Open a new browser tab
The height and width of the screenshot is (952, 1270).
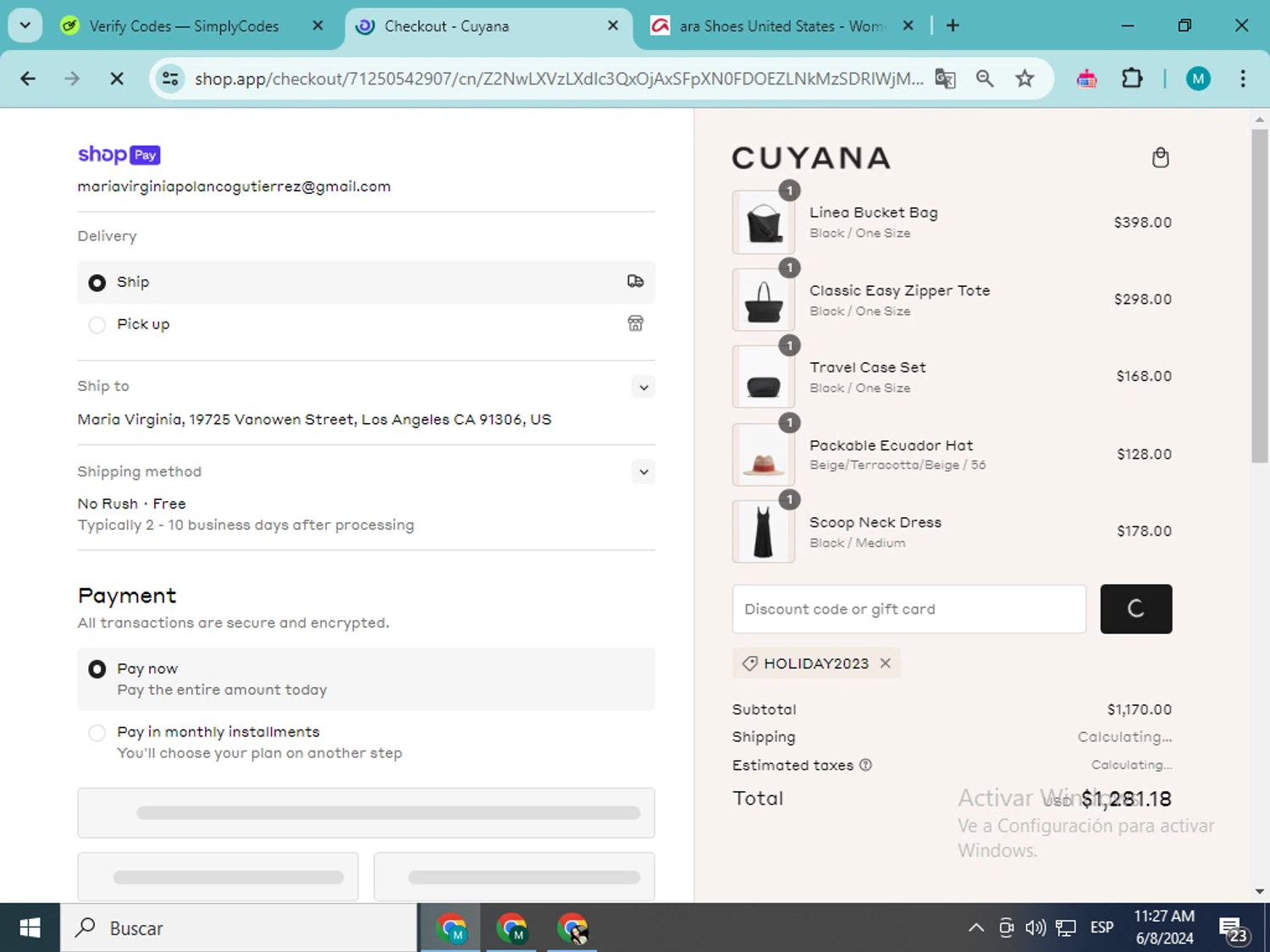click(x=952, y=25)
